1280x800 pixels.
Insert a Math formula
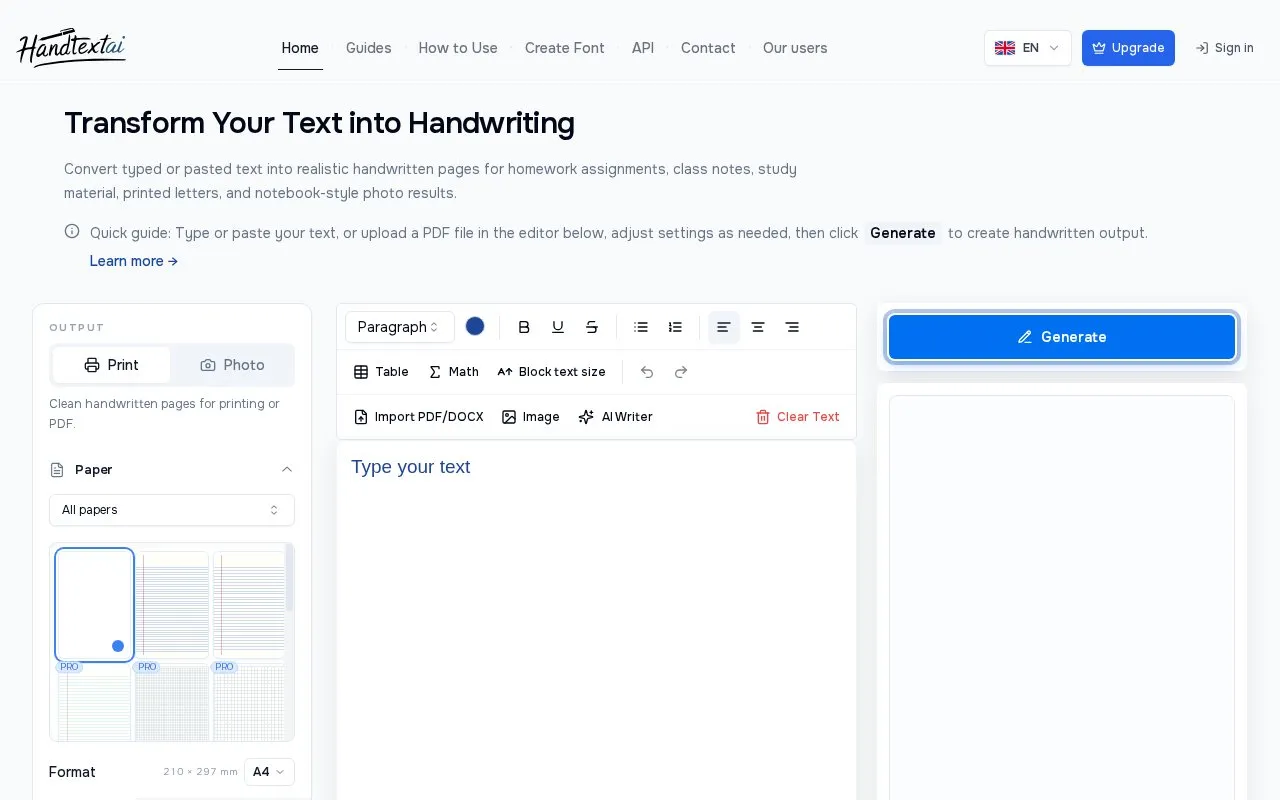pyautogui.click(x=454, y=372)
